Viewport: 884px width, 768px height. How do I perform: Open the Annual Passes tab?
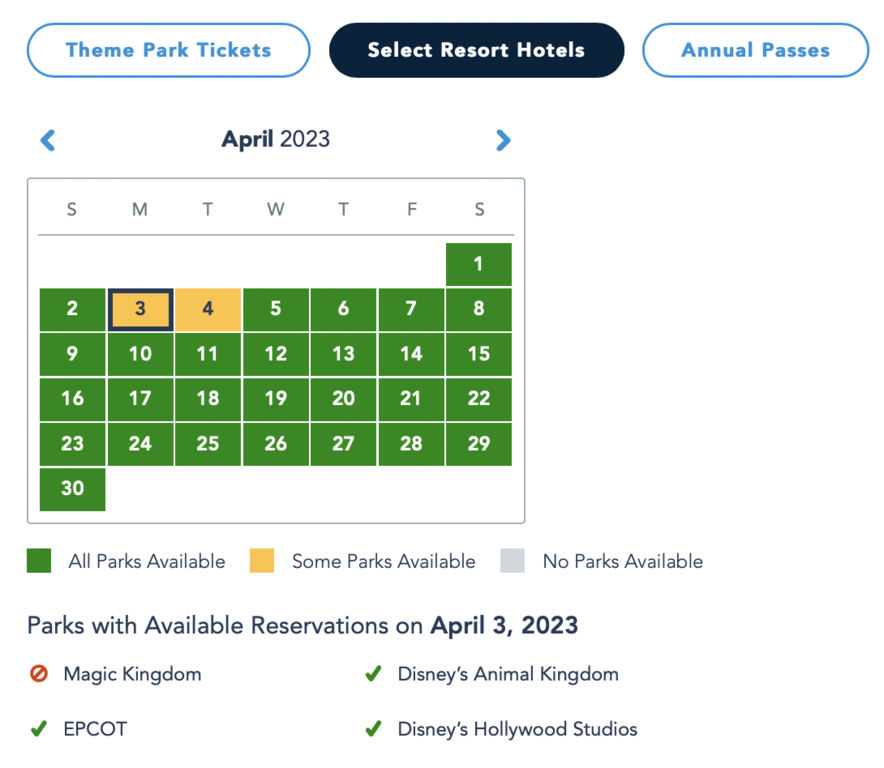pos(755,50)
